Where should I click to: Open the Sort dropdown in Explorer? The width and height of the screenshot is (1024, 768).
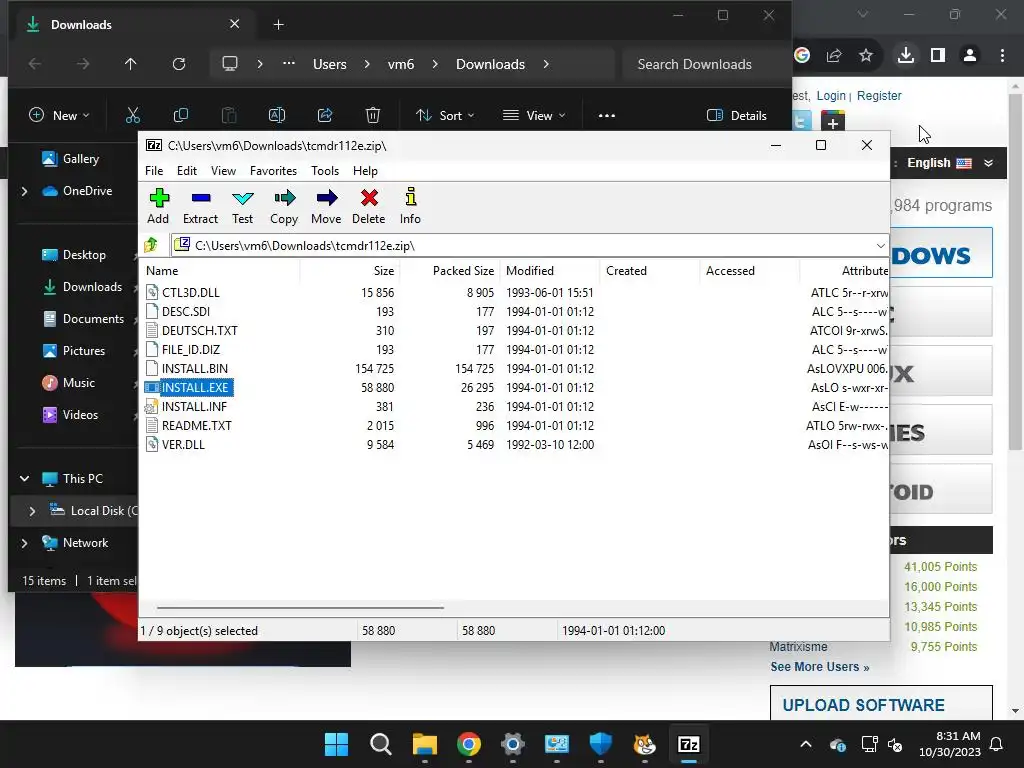coord(445,116)
